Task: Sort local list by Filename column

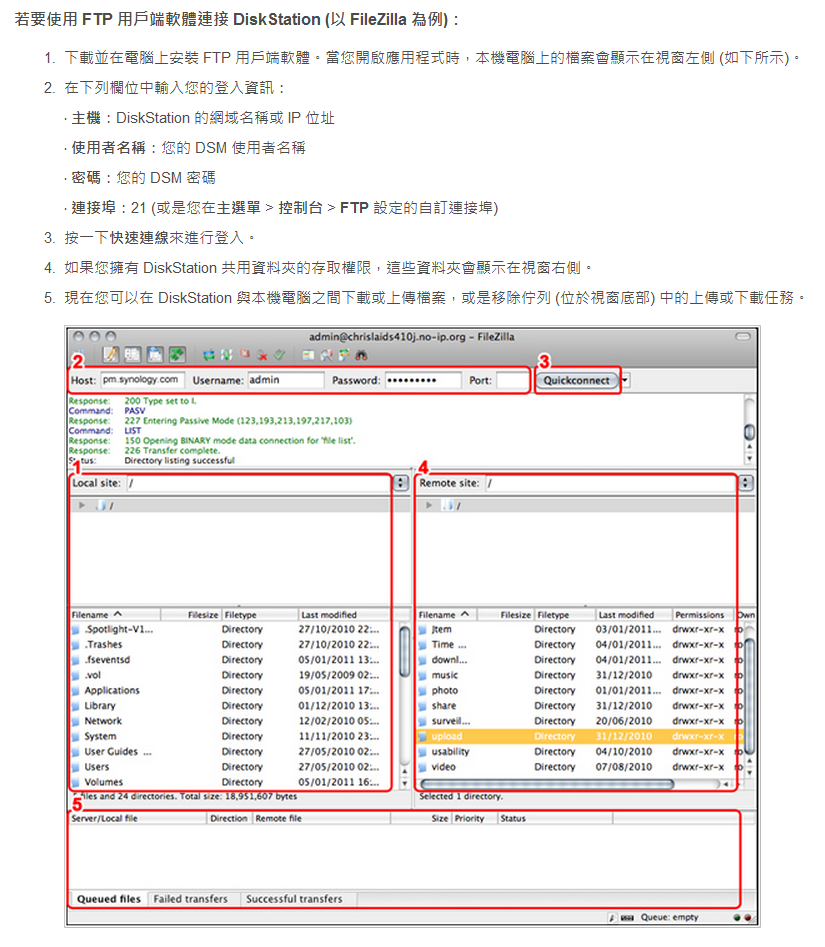Action: tap(115, 615)
